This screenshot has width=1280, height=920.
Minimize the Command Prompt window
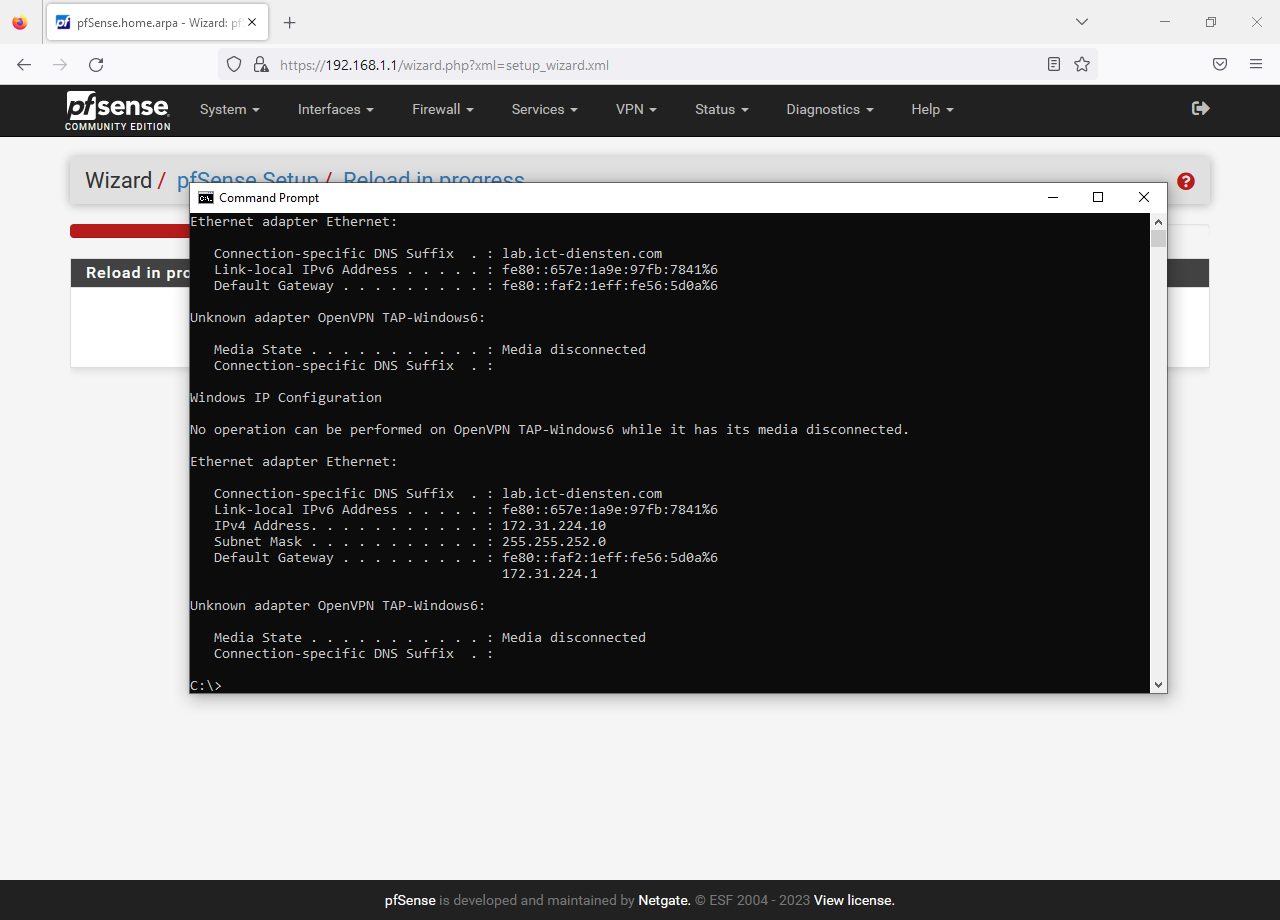(x=1052, y=198)
